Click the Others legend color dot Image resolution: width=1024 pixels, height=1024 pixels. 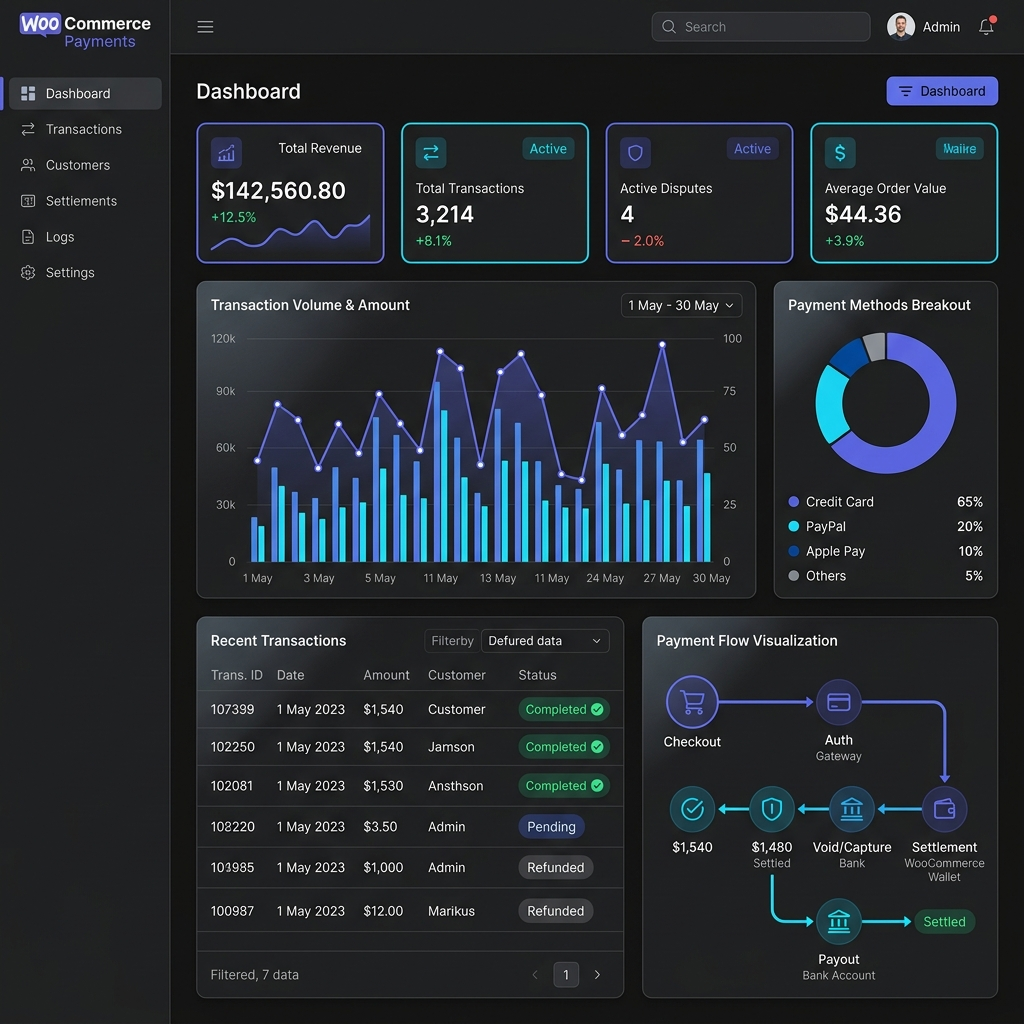793,575
